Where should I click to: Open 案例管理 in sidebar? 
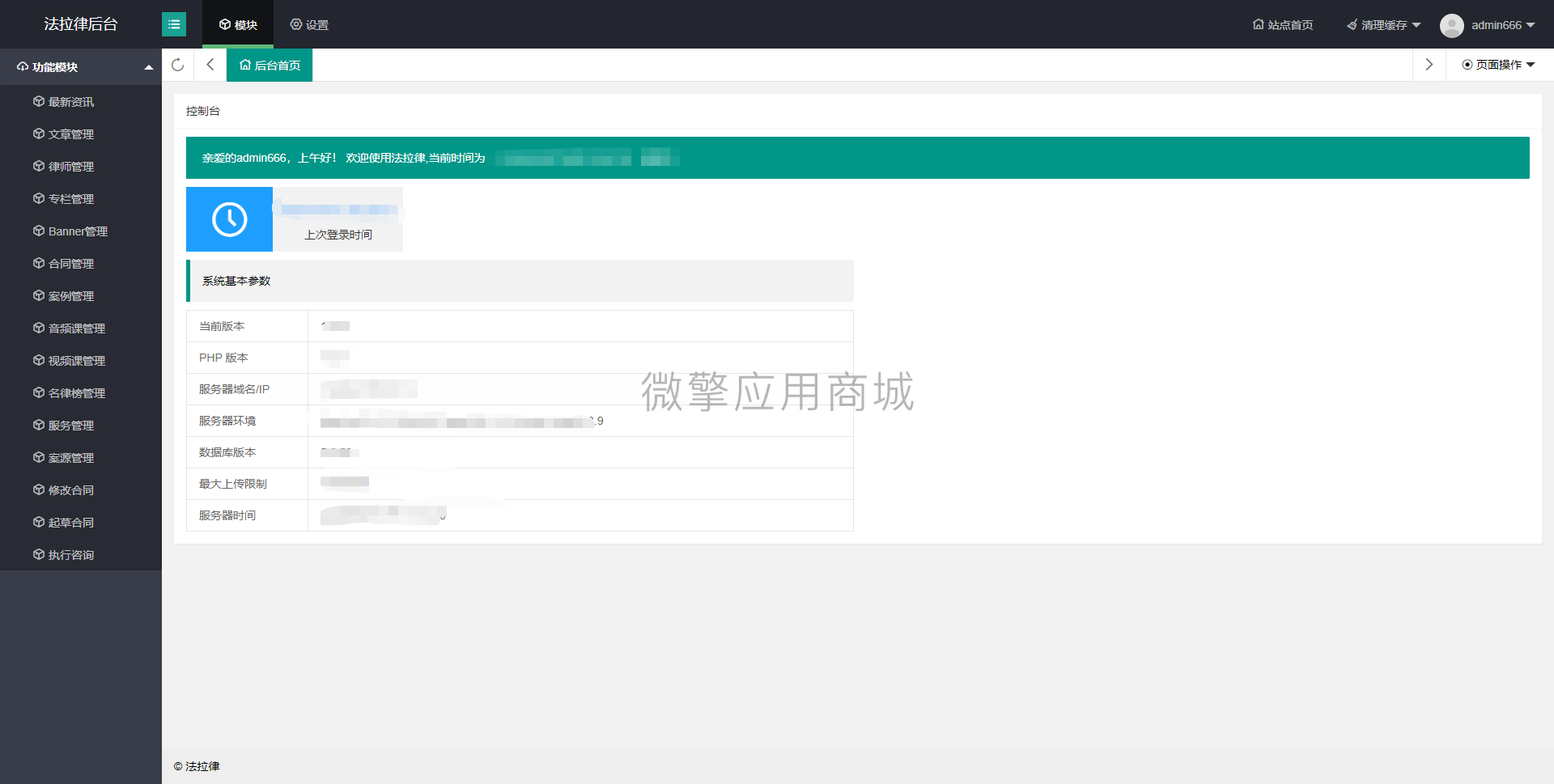(x=81, y=296)
